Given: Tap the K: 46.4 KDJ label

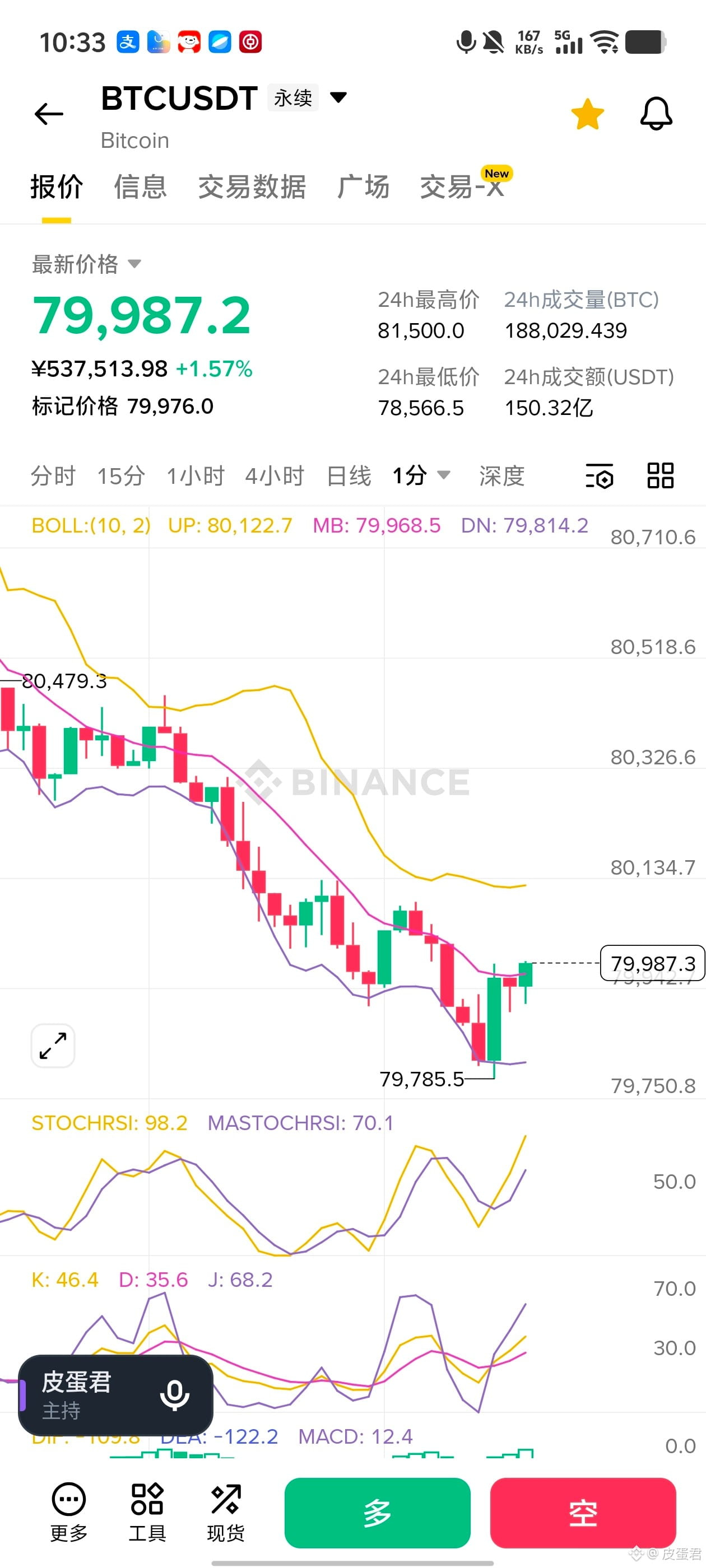Looking at the screenshot, I should click(x=64, y=1280).
